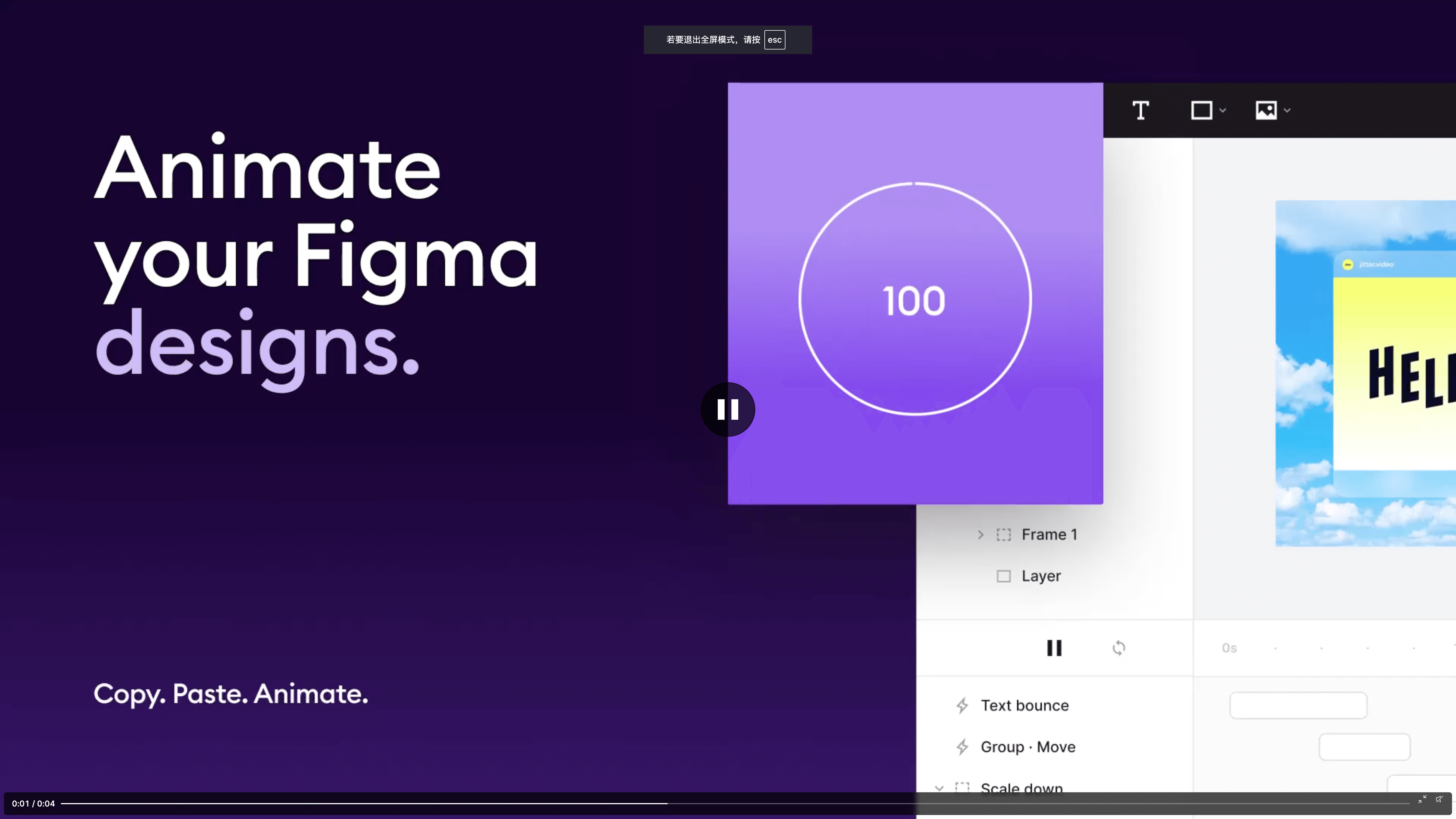
Task: Select the rectangle shape tool icon
Action: tap(1202, 110)
